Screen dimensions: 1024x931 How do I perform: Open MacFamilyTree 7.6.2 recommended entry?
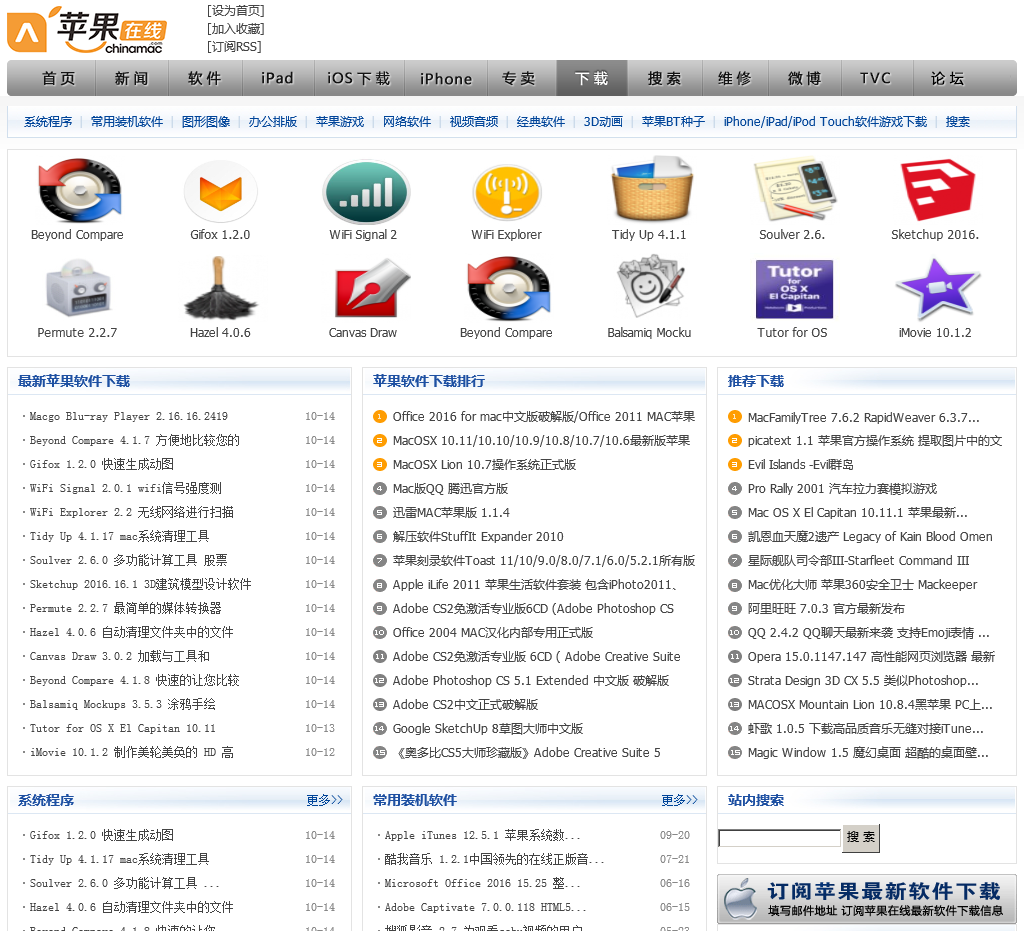click(863, 417)
